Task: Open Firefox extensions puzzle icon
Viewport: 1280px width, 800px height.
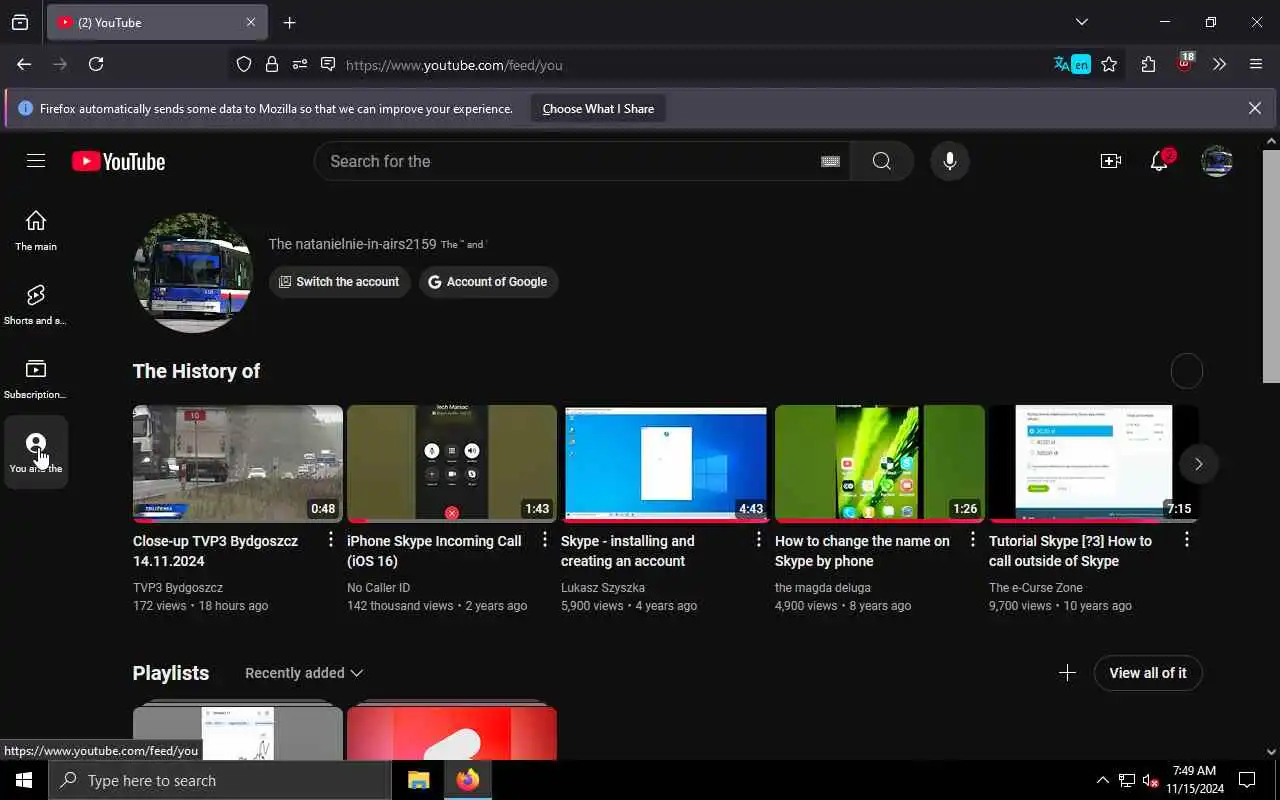Action: click(1148, 65)
